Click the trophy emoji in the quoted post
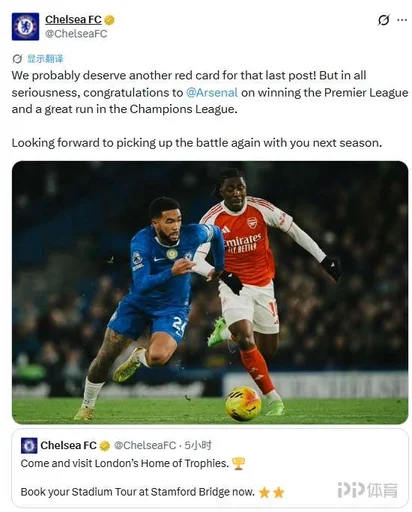This screenshot has height=512, width=412. [x=238, y=463]
